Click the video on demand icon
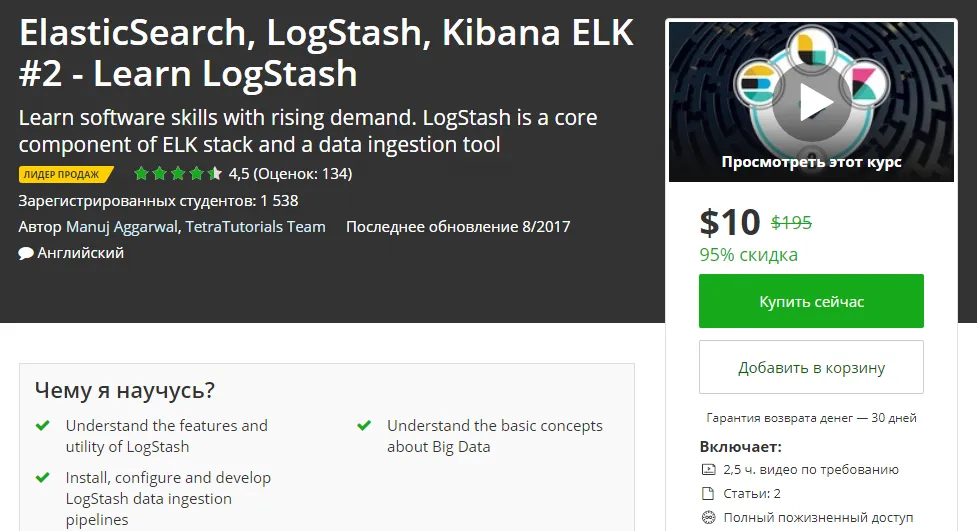Viewport: 977px width, 531px height. [709, 470]
